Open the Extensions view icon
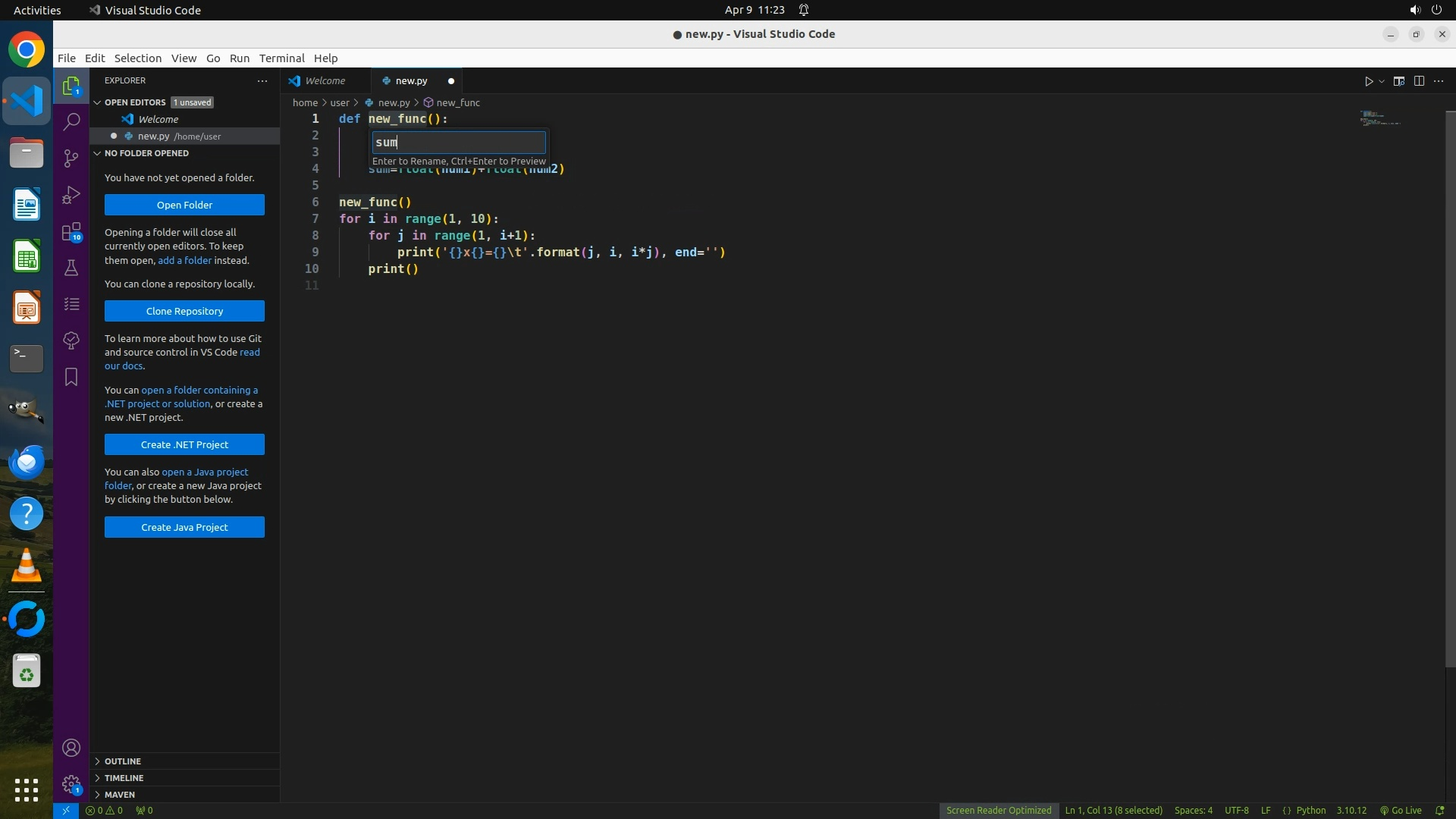The height and width of the screenshot is (819, 1456). coord(71,231)
